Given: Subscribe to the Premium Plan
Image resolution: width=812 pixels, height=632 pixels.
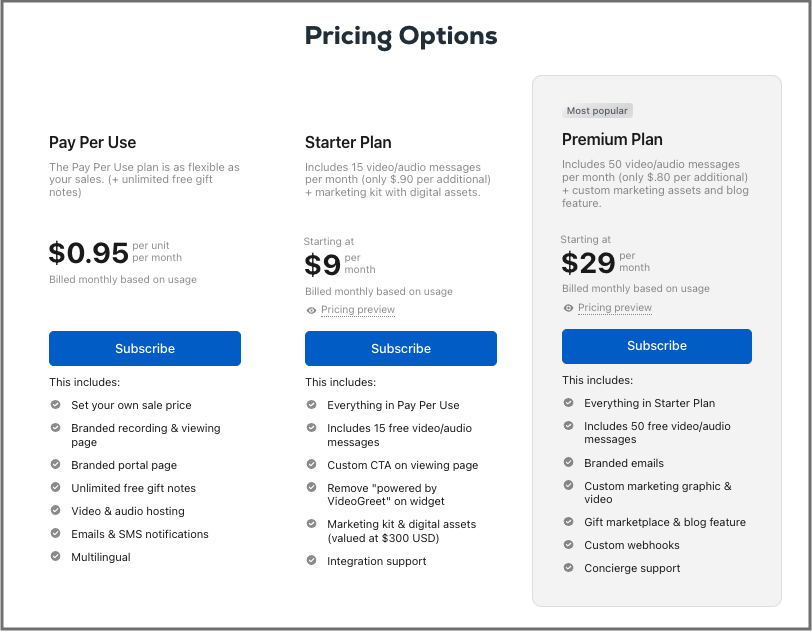Looking at the screenshot, I should pyautogui.click(x=657, y=346).
